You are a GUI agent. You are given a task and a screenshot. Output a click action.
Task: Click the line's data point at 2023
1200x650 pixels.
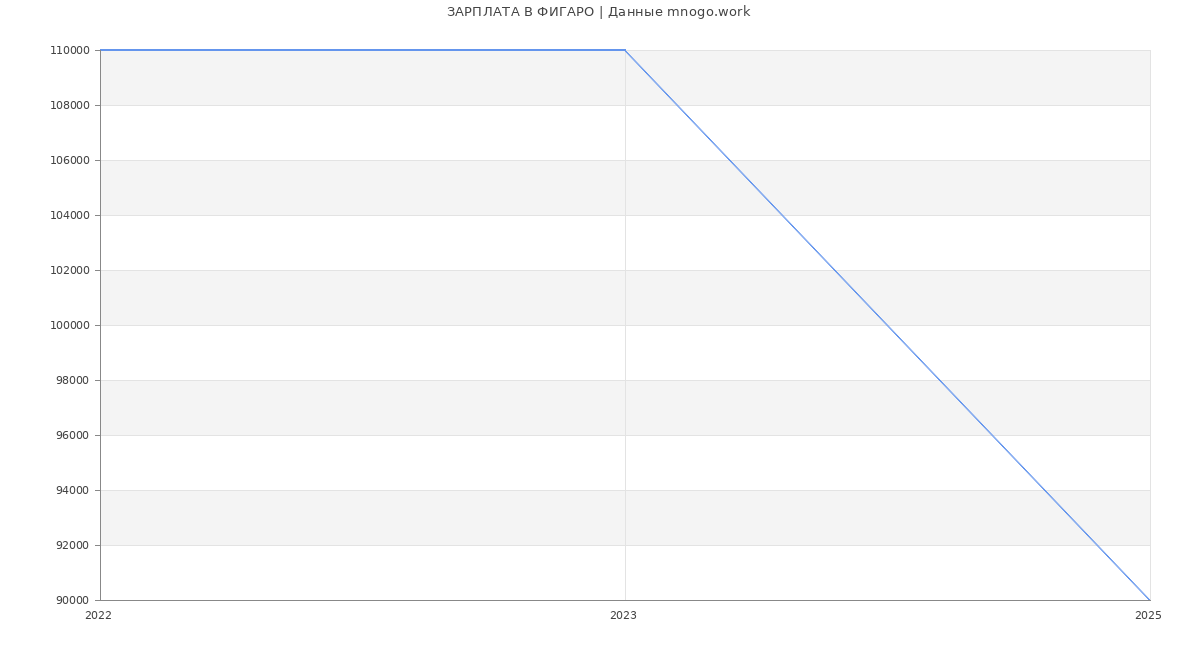pyautogui.click(x=625, y=50)
